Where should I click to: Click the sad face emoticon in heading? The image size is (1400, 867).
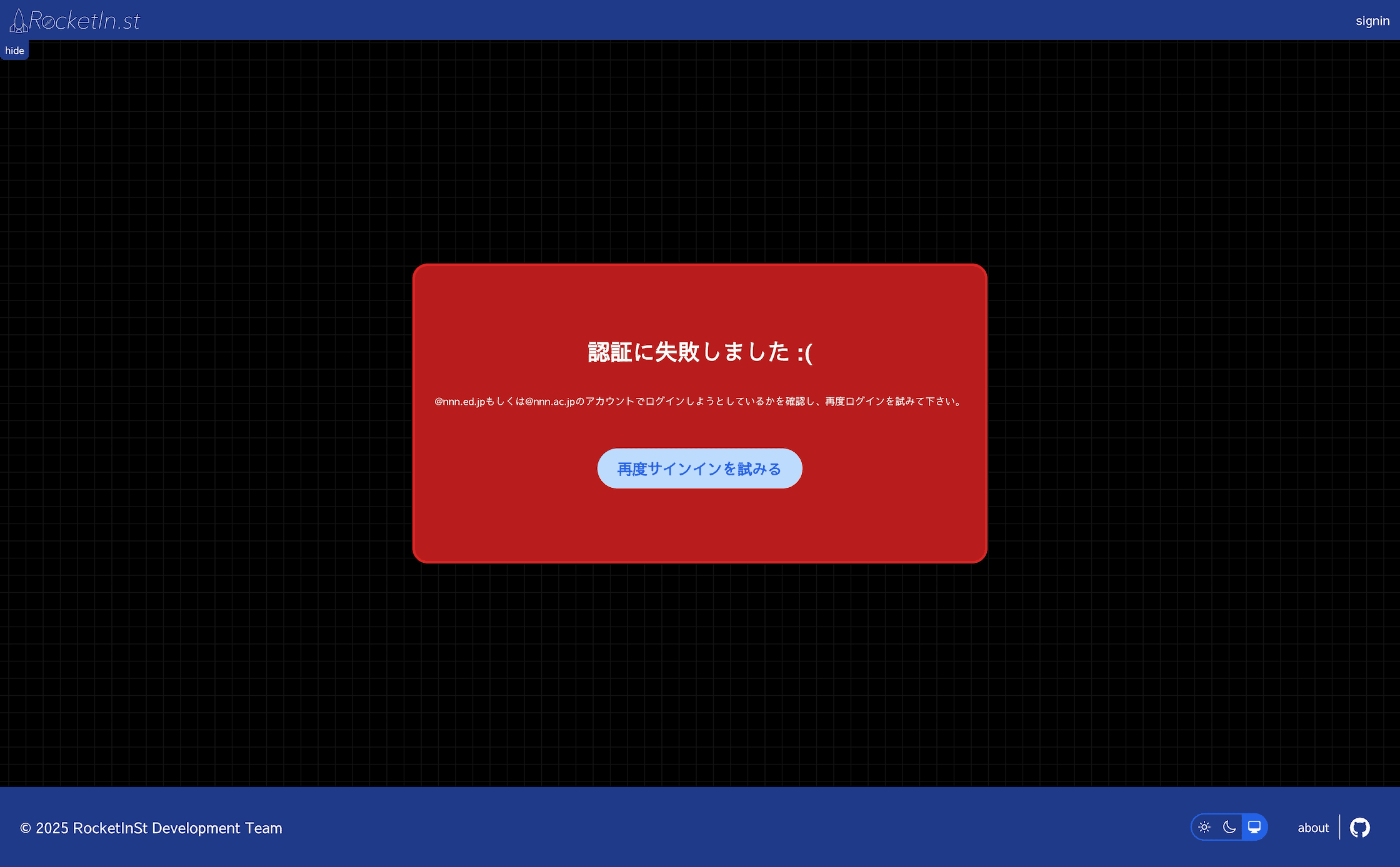click(x=805, y=353)
